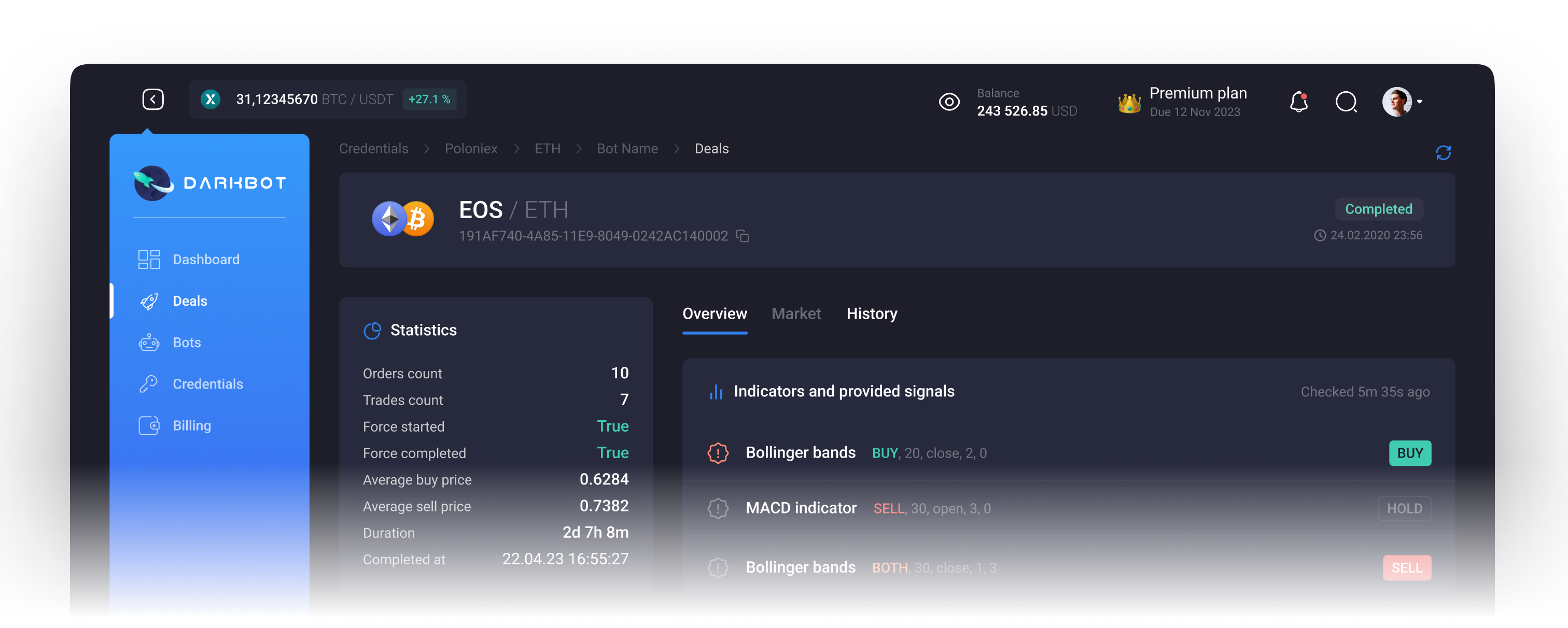Viewport: 1568px width, 628px height.
Task: Switch to the Market tab
Action: (x=796, y=314)
